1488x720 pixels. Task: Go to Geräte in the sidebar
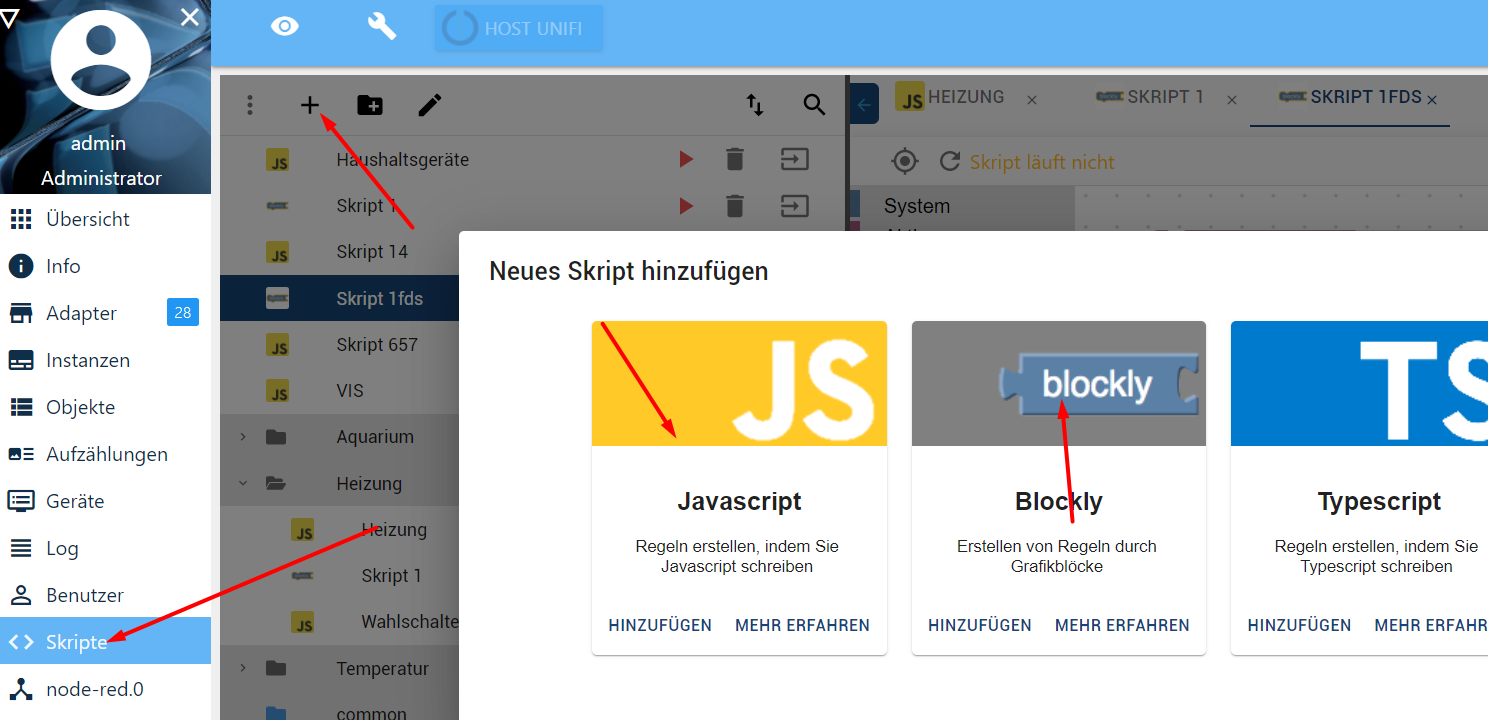tap(105, 501)
